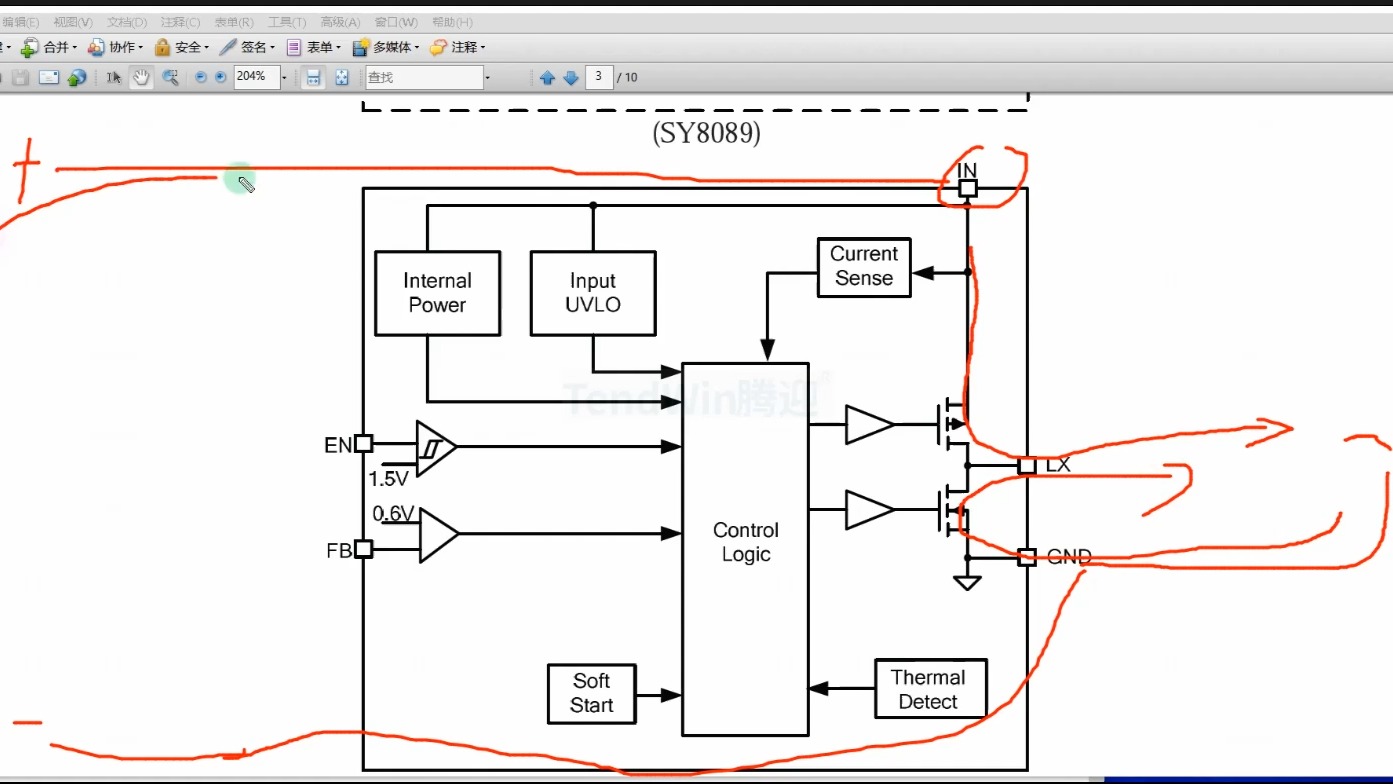Expand the 注释 toolbar dropdown arrow

coord(483,47)
